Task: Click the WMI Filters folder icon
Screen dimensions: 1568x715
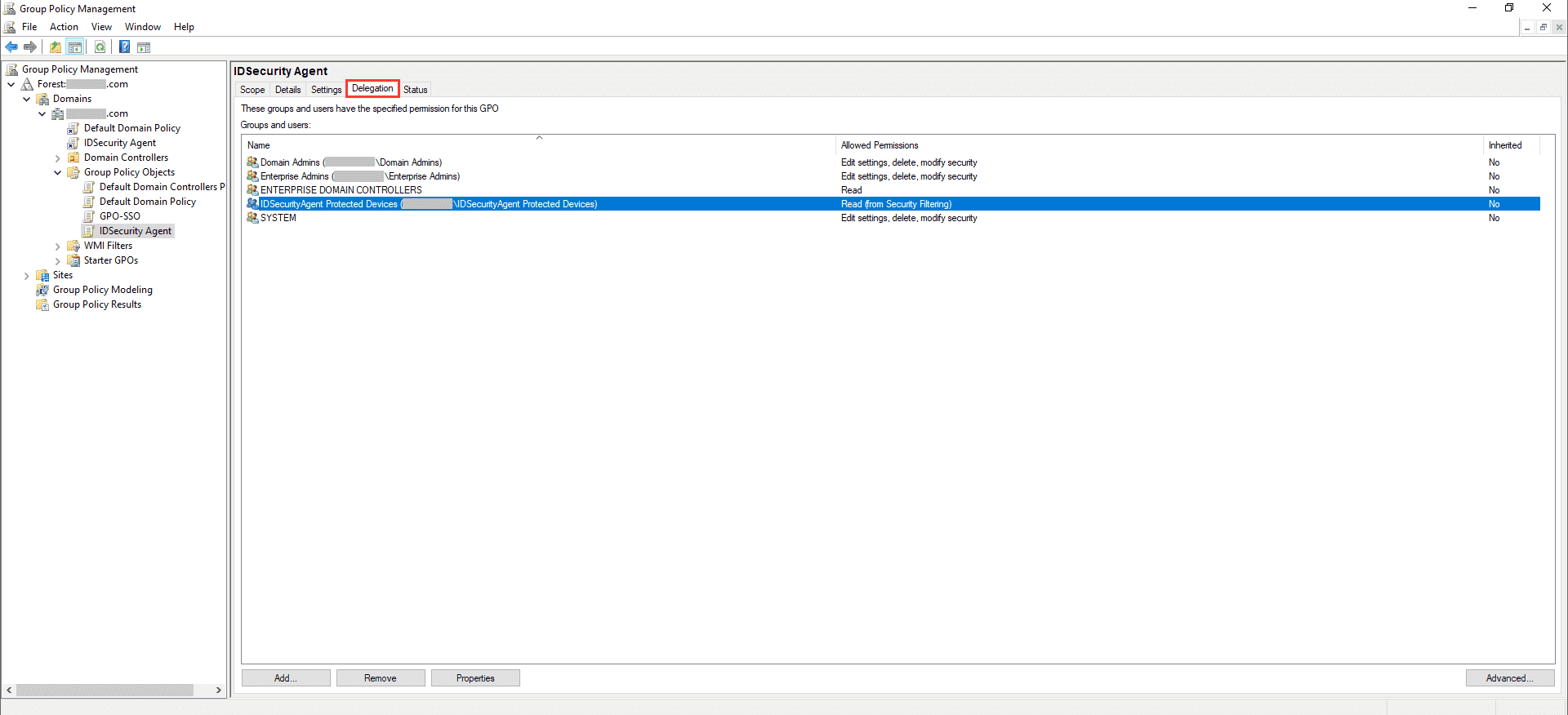Action: pos(73,246)
